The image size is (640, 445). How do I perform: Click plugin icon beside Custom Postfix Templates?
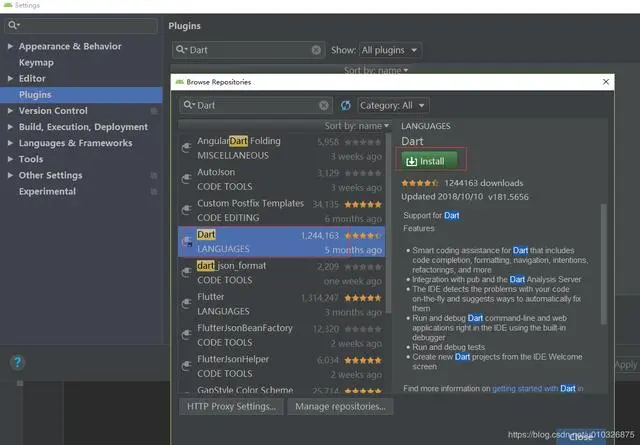[x=187, y=210]
